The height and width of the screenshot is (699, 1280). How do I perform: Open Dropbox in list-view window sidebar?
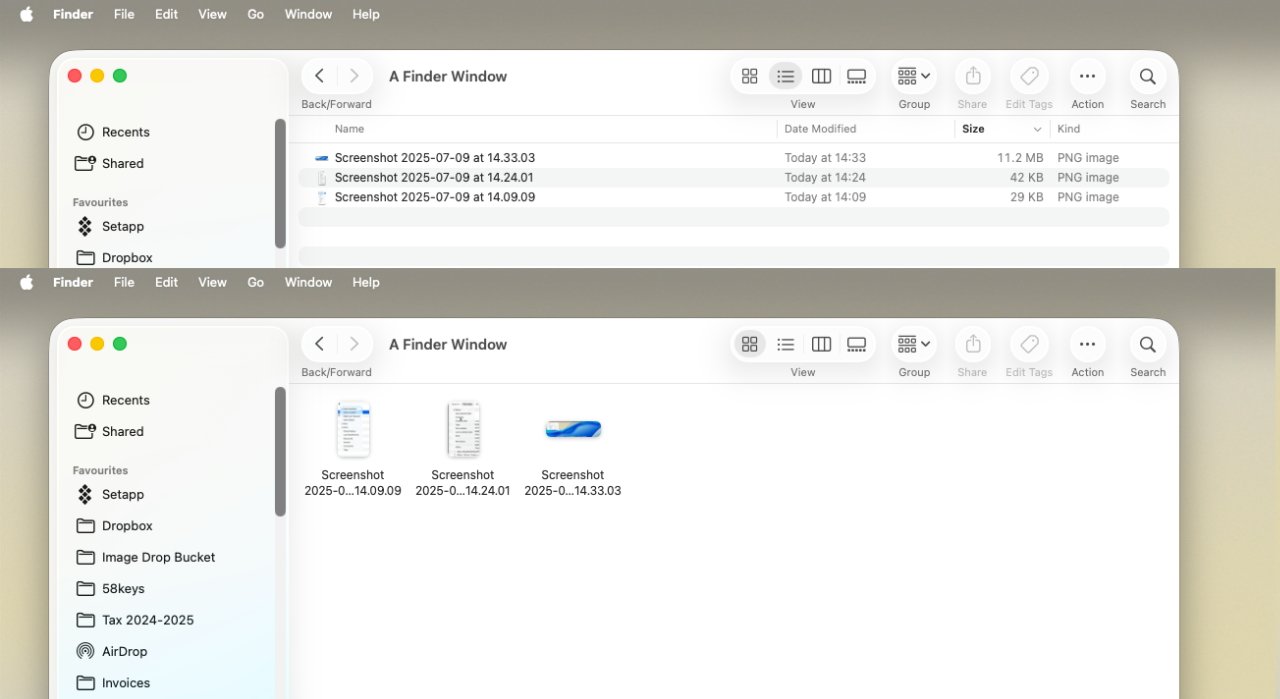115,257
